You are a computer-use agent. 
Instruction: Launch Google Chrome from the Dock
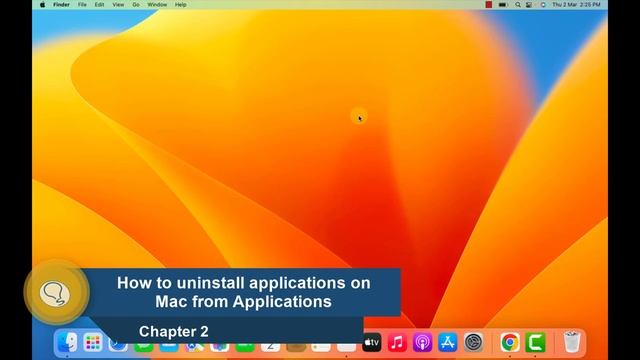coord(510,342)
